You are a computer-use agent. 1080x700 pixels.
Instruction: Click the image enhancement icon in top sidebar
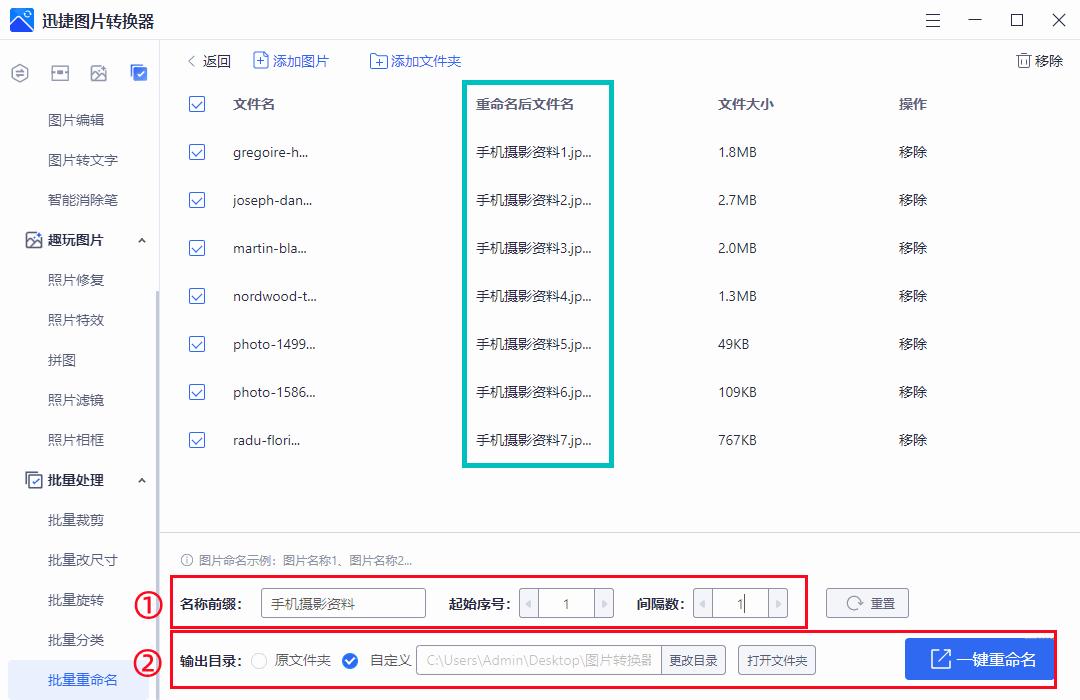point(99,72)
